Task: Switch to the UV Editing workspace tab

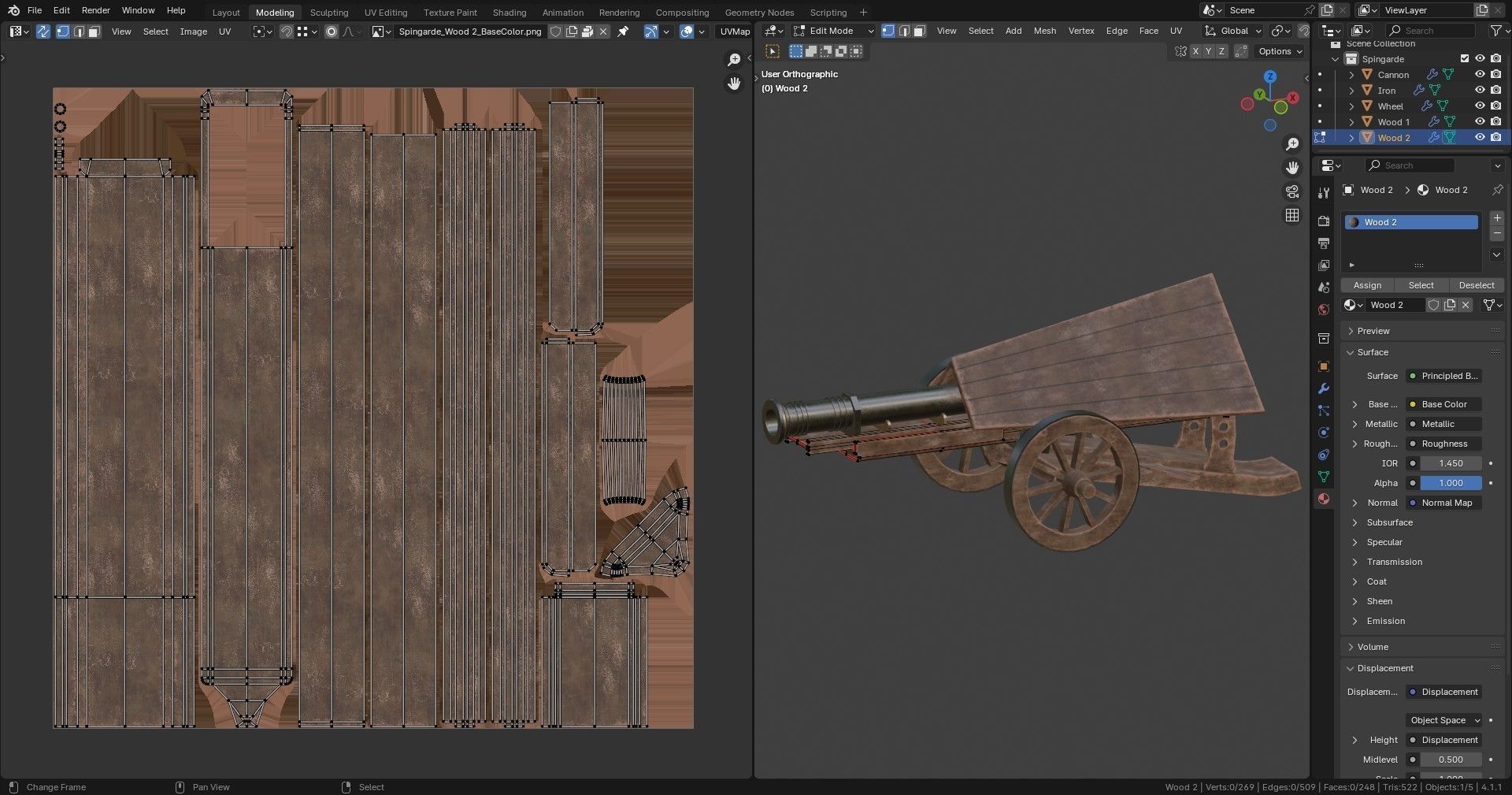Action: [386, 12]
